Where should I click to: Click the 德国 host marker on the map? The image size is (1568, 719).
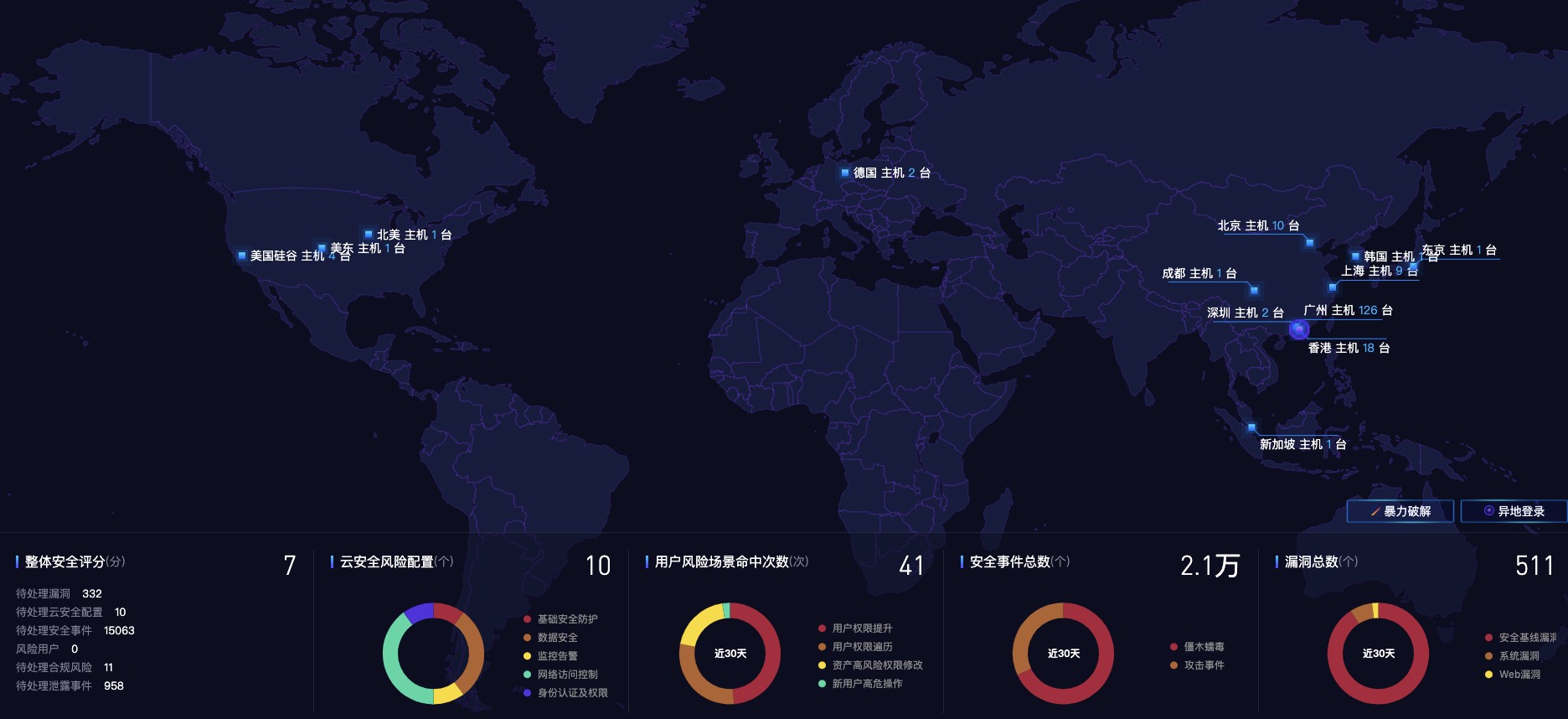(x=845, y=173)
